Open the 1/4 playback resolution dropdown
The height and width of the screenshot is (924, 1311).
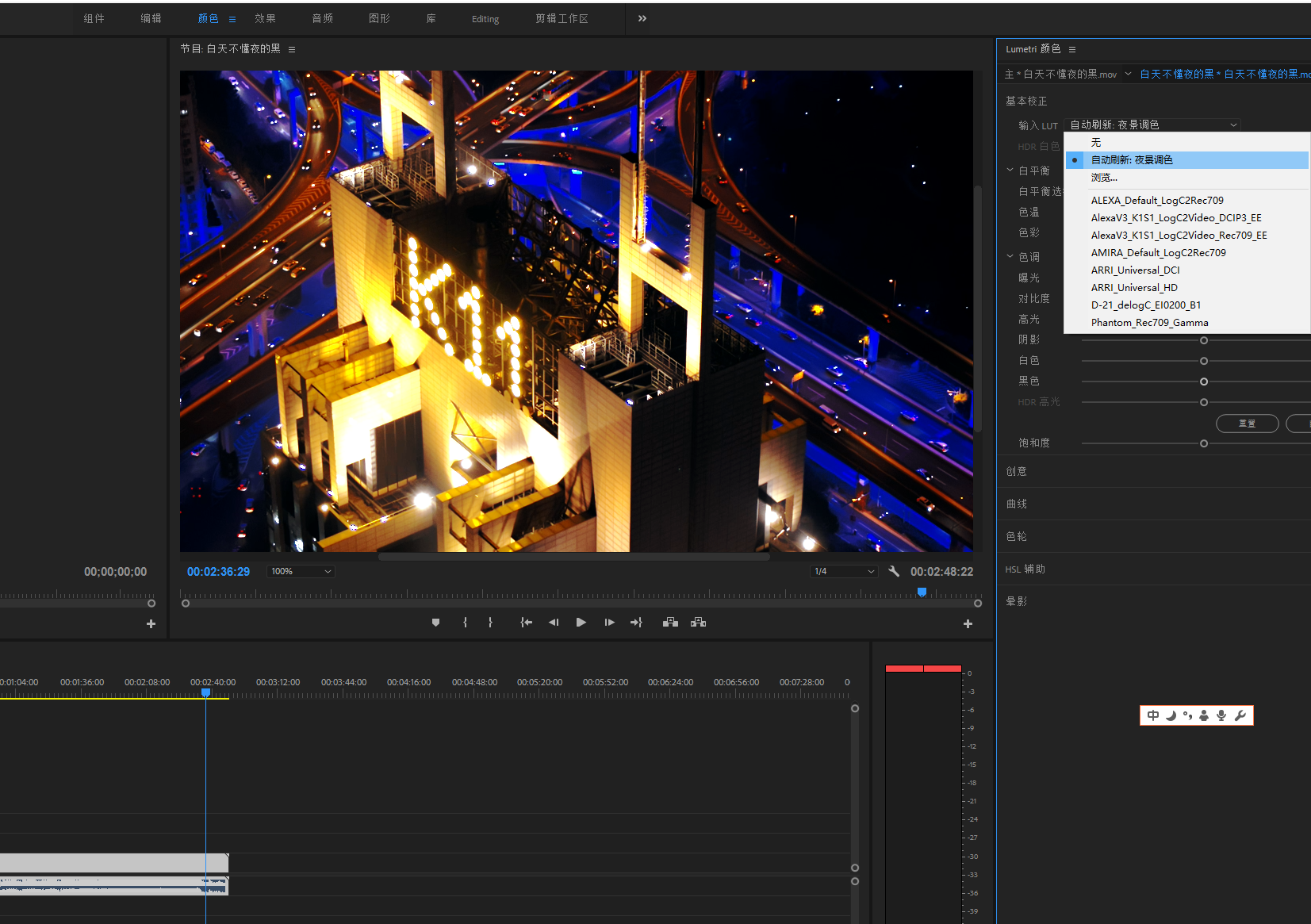pos(845,571)
